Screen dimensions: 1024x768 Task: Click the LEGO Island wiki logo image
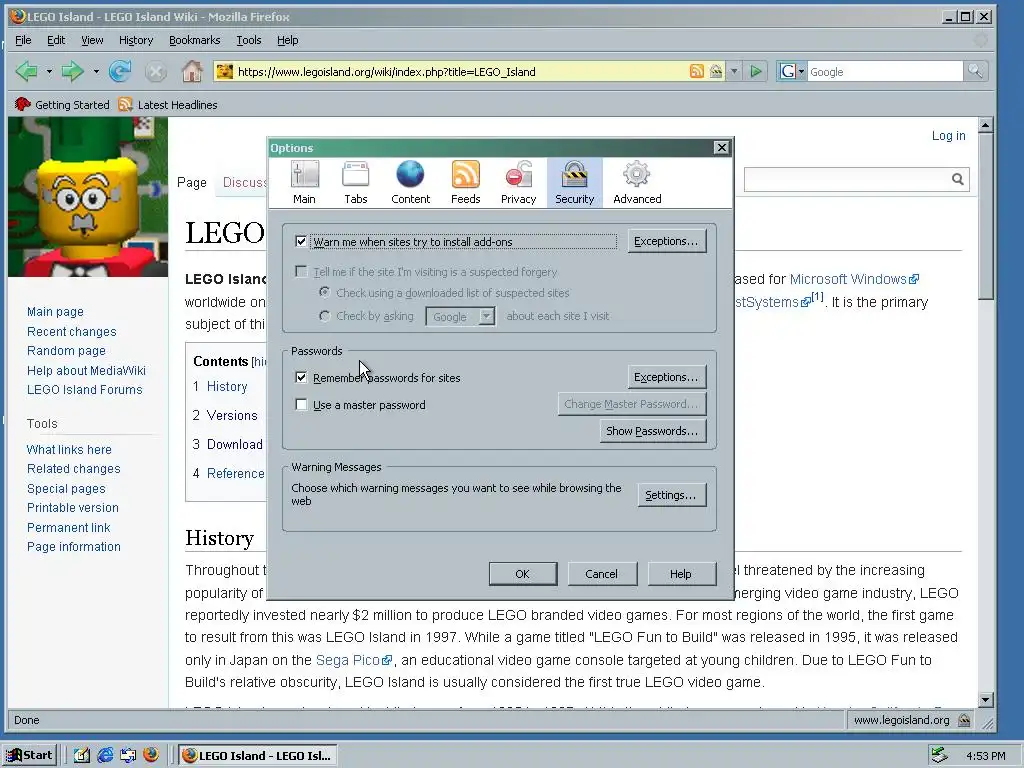pos(88,197)
